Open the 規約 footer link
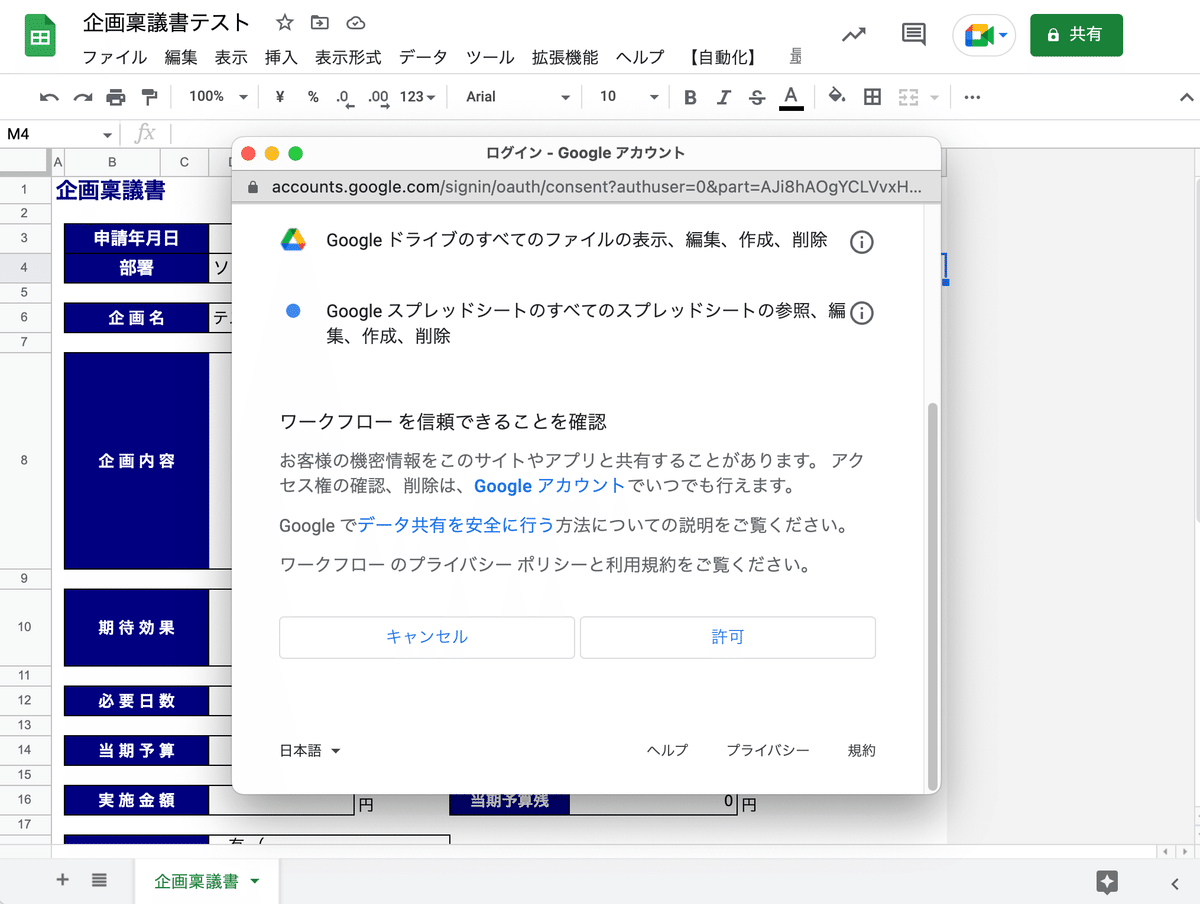 (x=861, y=750)
